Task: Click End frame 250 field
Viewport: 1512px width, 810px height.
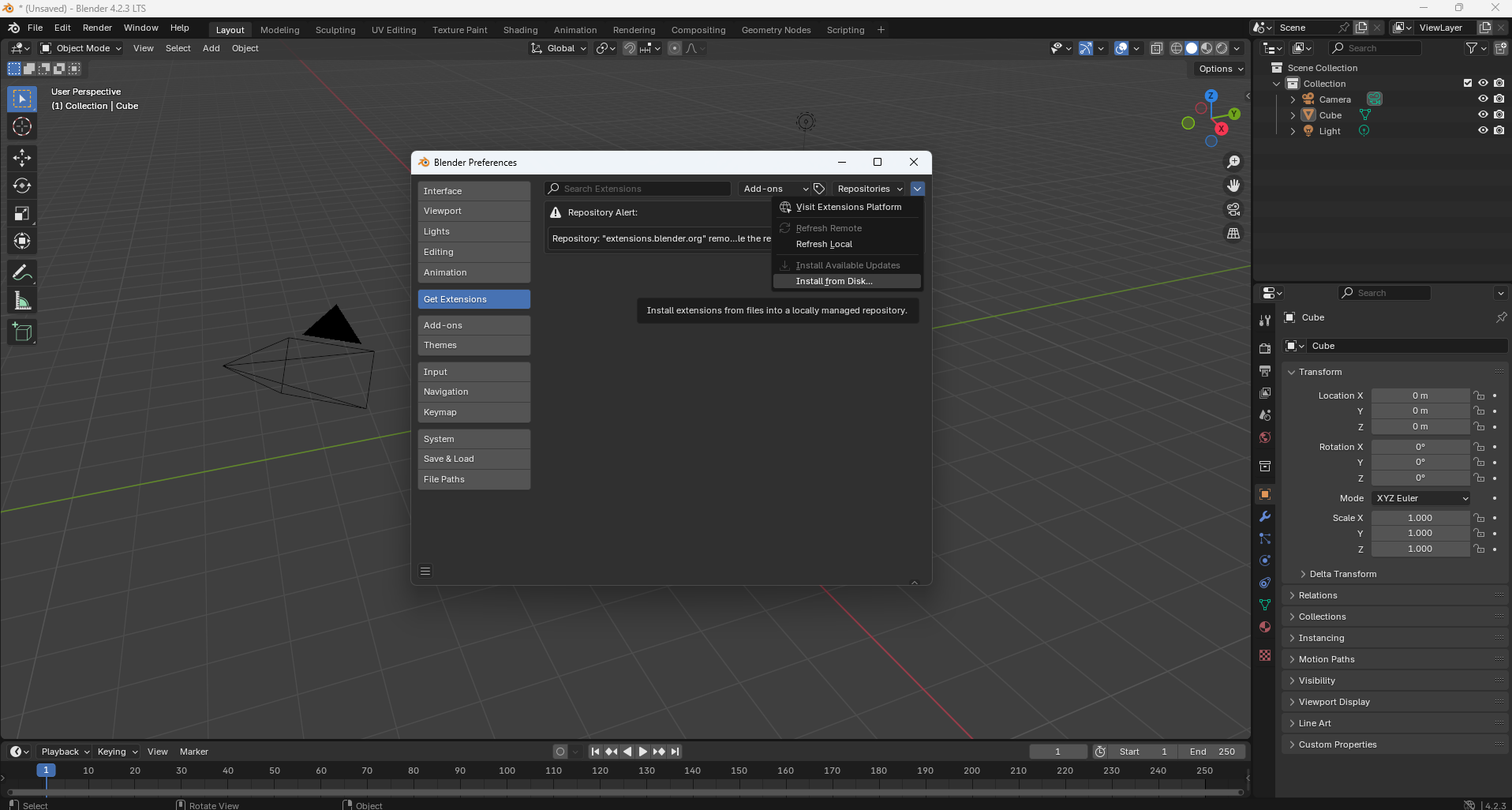Action: click(x=1211, y=752)
